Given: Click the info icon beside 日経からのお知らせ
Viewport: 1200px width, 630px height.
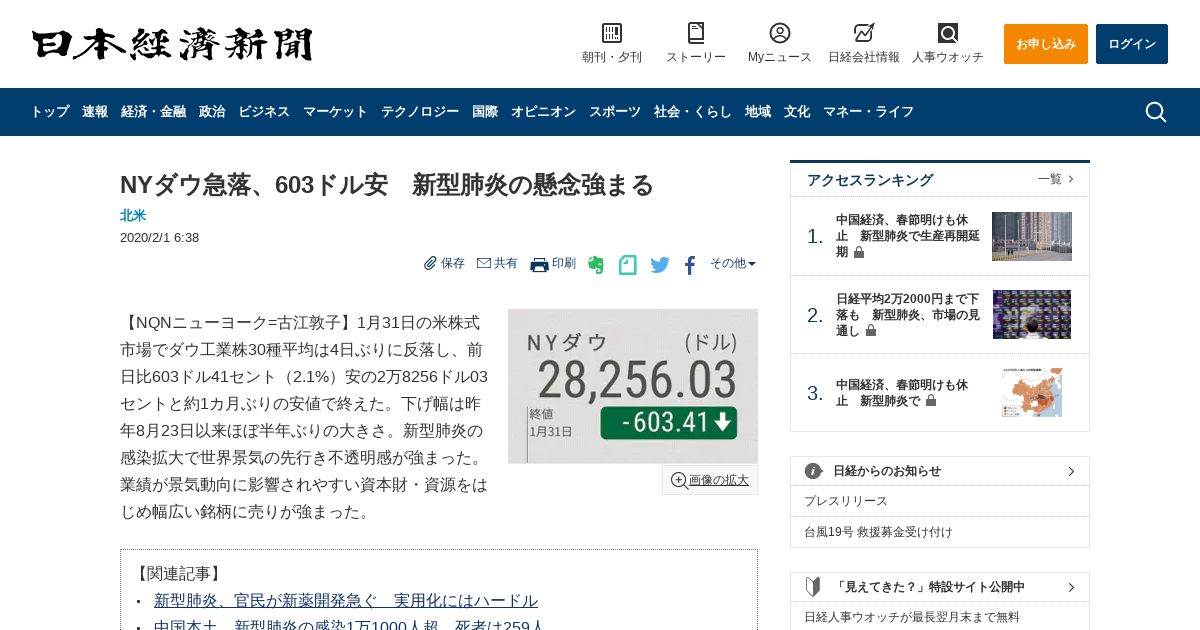Looking at the screenshot, I should (814, 471).
